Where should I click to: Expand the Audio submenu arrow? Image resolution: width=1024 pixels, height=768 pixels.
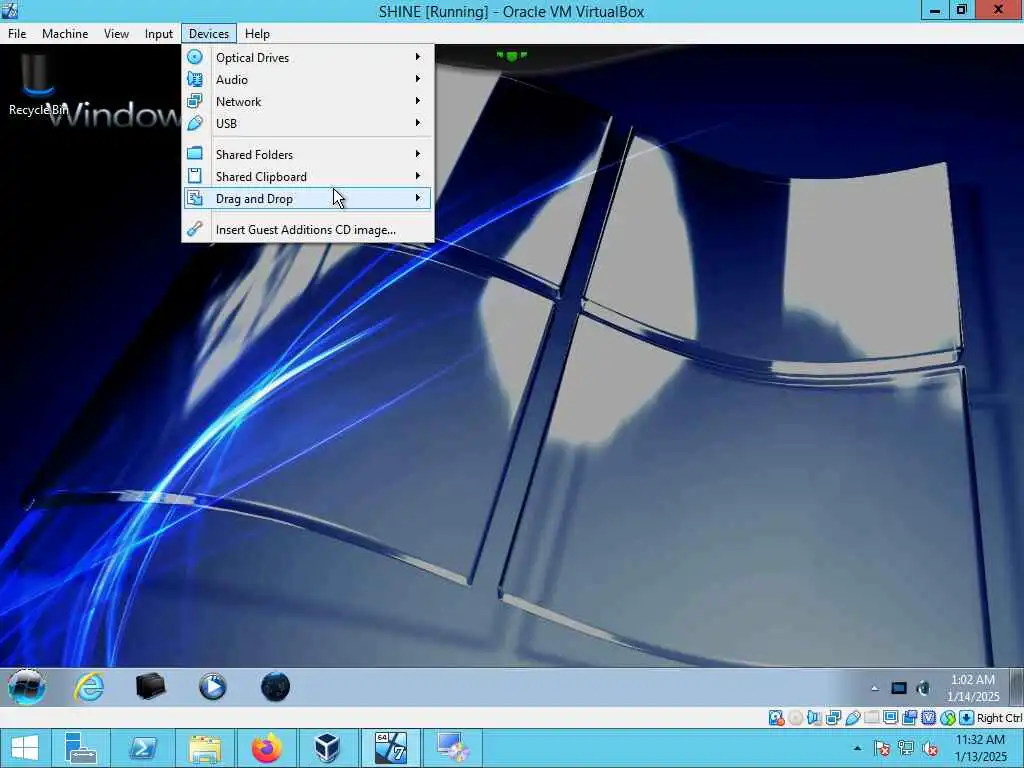pyautogui.click(x=418, y=79)
